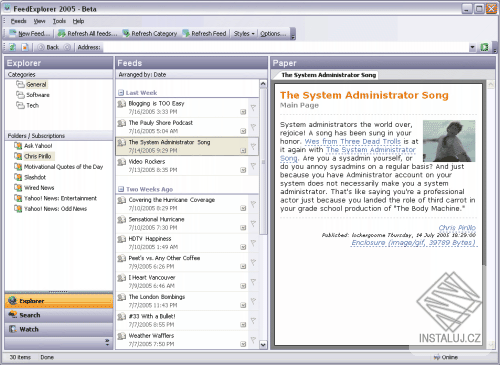The height and width of the screenshot is (365, 500).
Task: Open the HDTV Happiness item
Action: click(x=182, y=243)
